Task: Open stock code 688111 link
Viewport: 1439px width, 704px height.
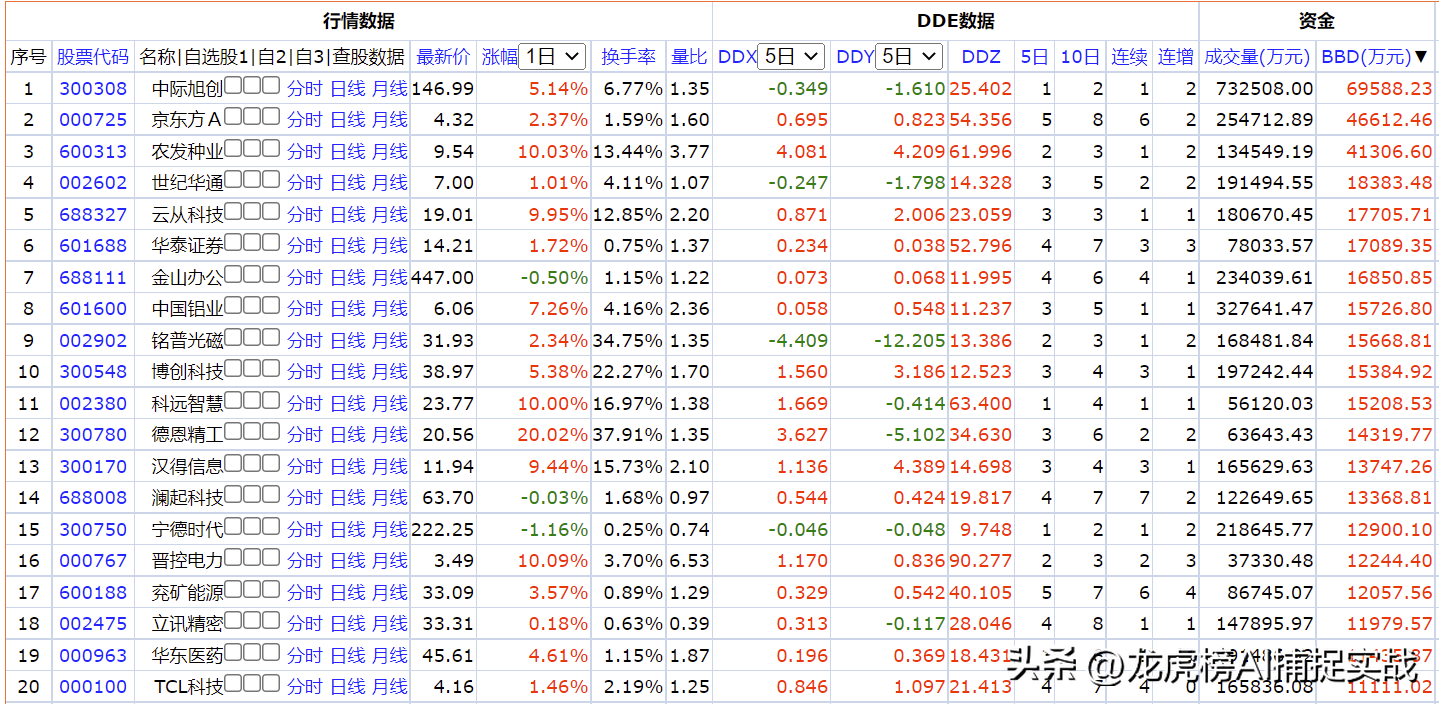Action: pyautogui.click(x=93, y=278)
